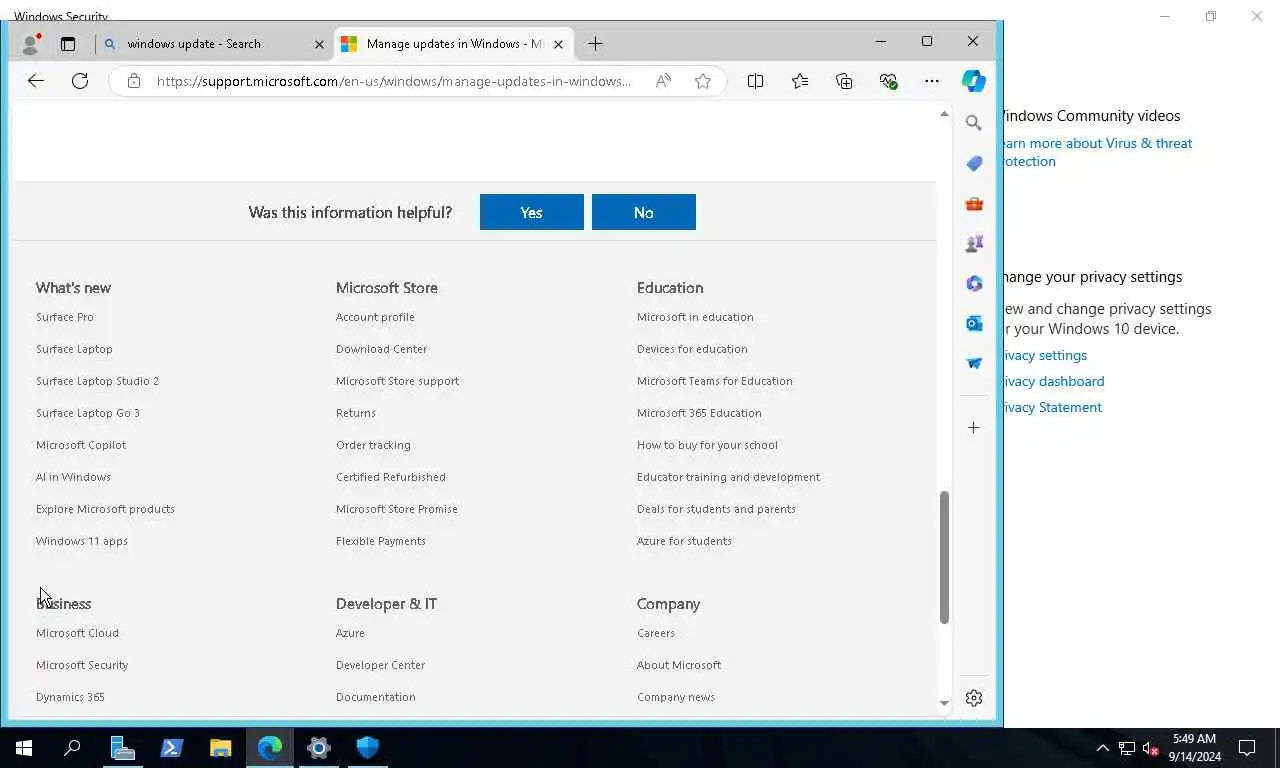Open File Explorer from the taskbar
This screenshot has width=1280, height=768.
221,748
